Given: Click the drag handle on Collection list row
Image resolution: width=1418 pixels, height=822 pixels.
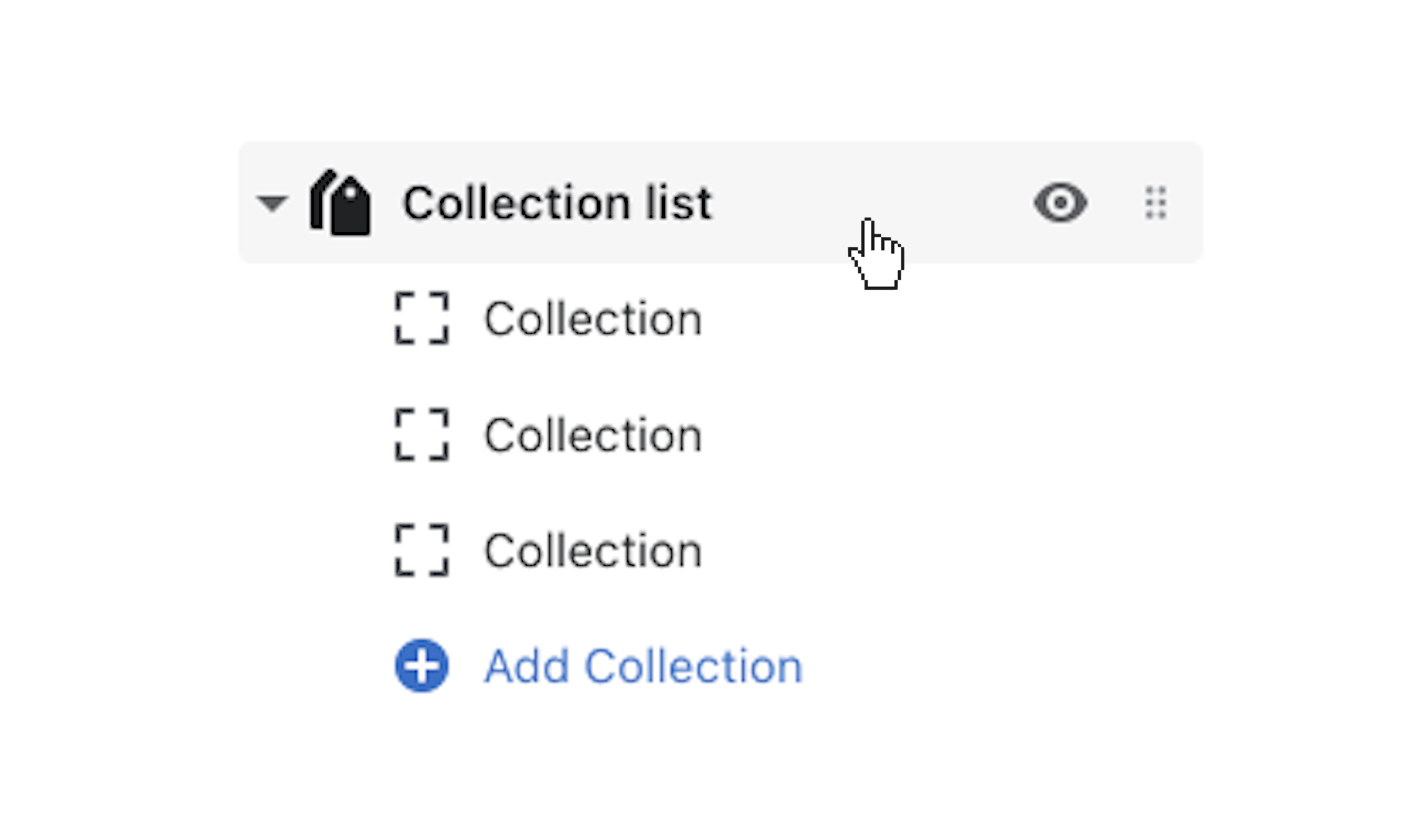Looking at the screenshot, I should click(x=1155, y=203).
